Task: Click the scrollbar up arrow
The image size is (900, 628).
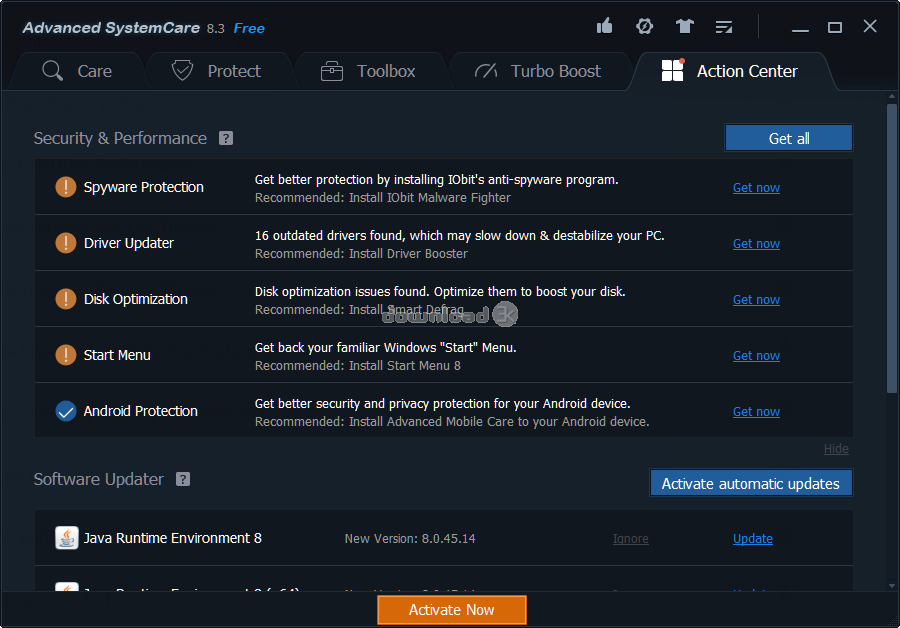Action: [891, 96]
